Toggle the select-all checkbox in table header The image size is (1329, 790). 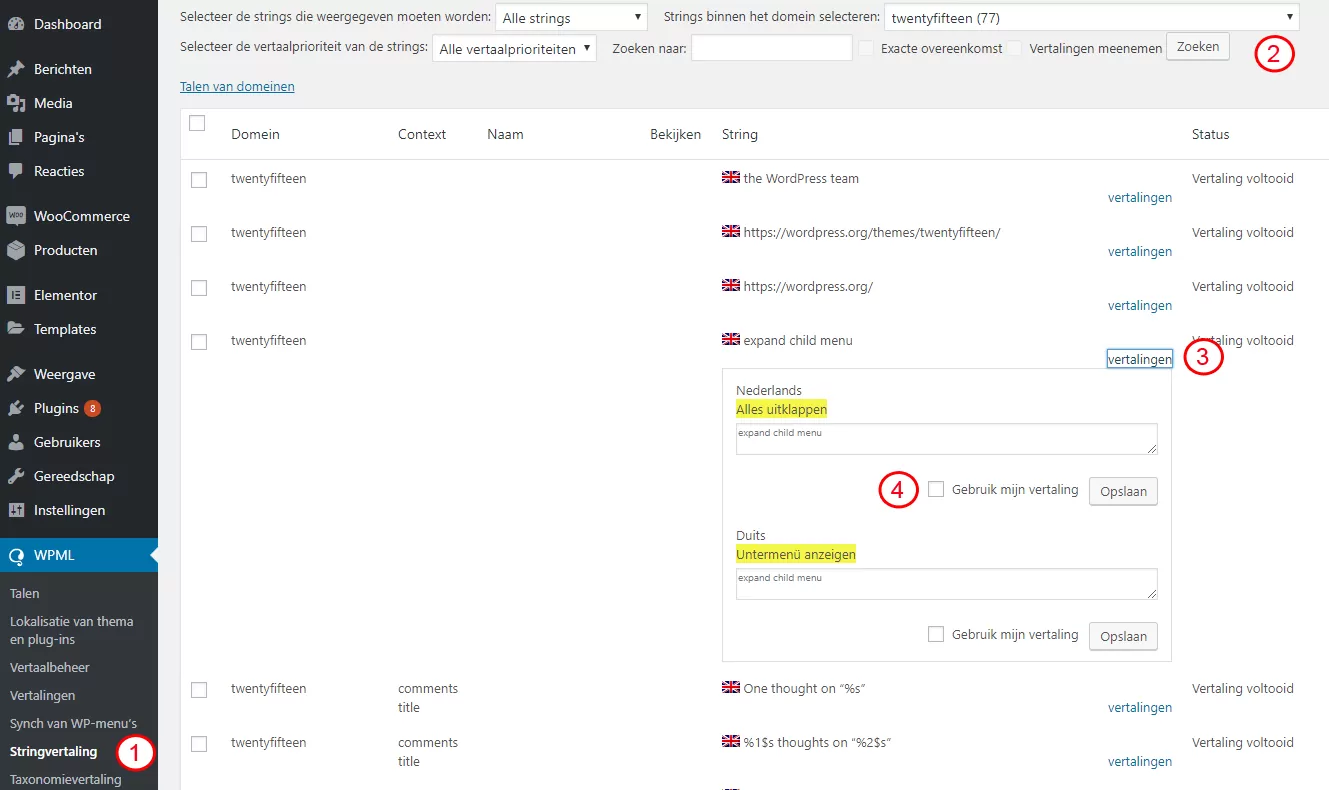click(197, 123)
